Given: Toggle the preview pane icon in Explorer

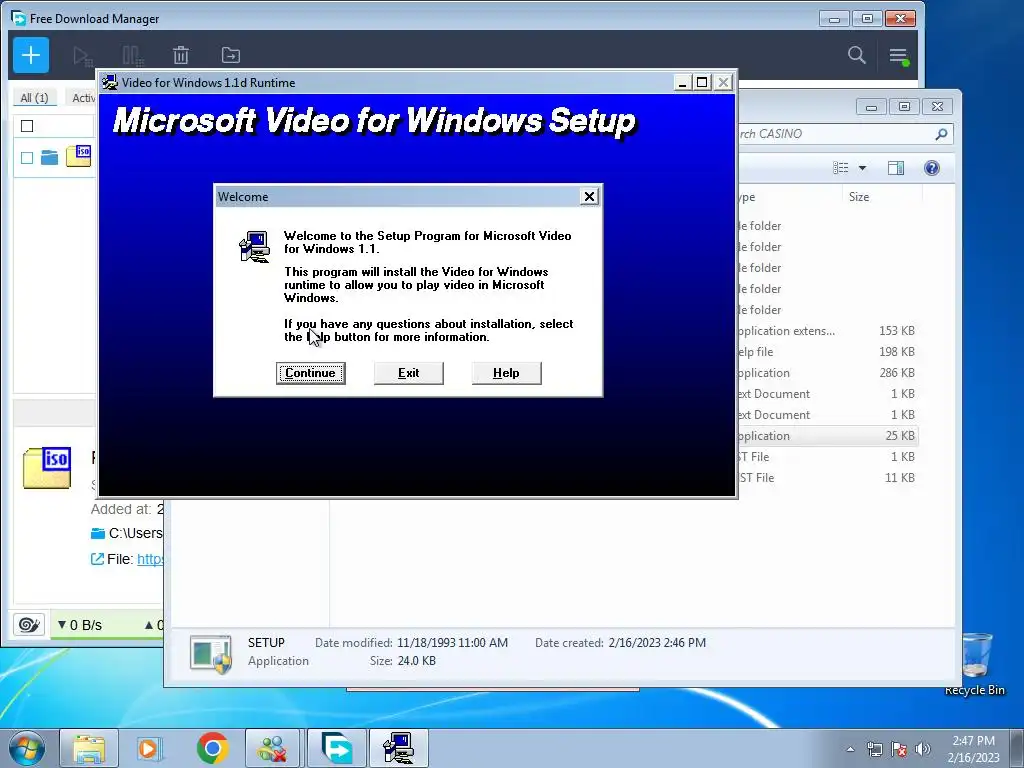Looking at the screenshot, I should (x=896, y=168).
